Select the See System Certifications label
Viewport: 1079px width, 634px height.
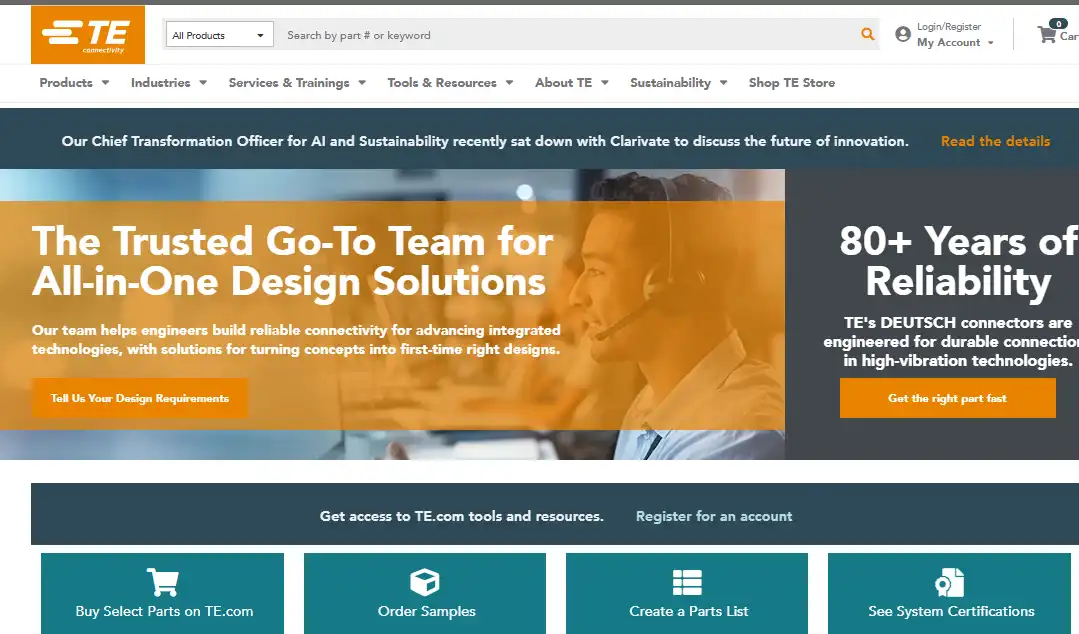(951, 611)
